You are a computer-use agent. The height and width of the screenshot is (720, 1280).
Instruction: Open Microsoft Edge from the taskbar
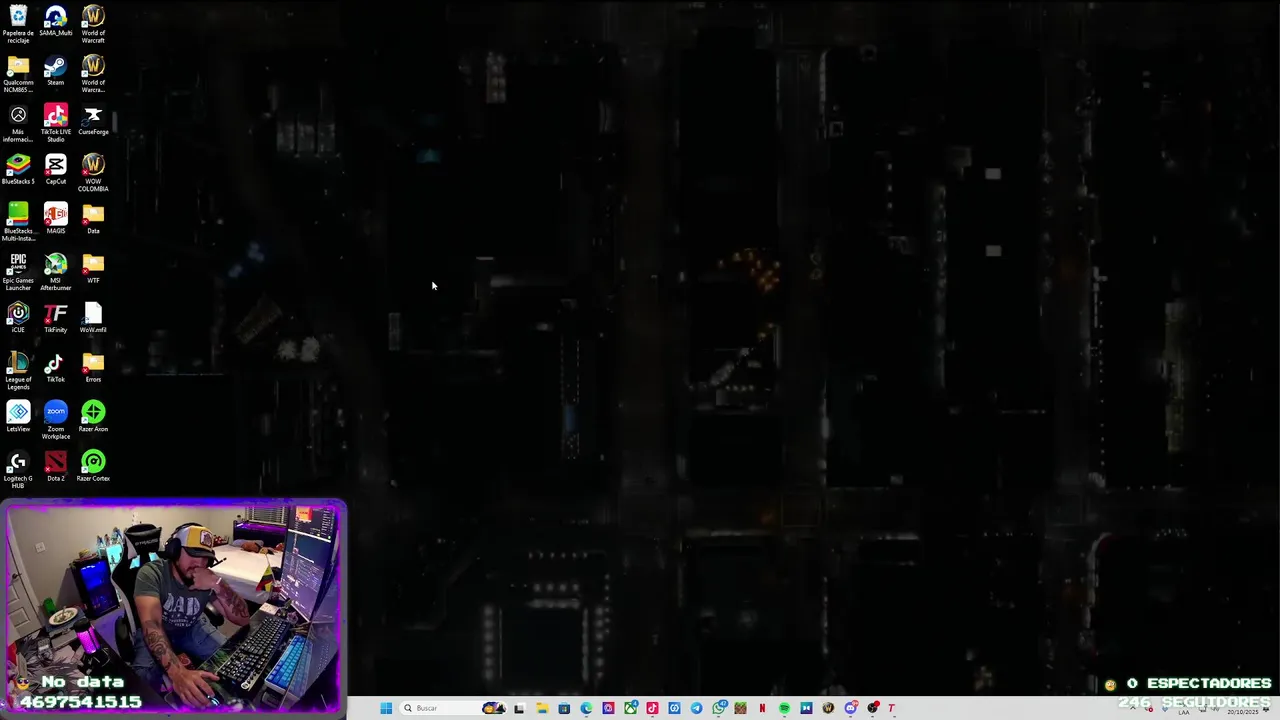(586, 708)
